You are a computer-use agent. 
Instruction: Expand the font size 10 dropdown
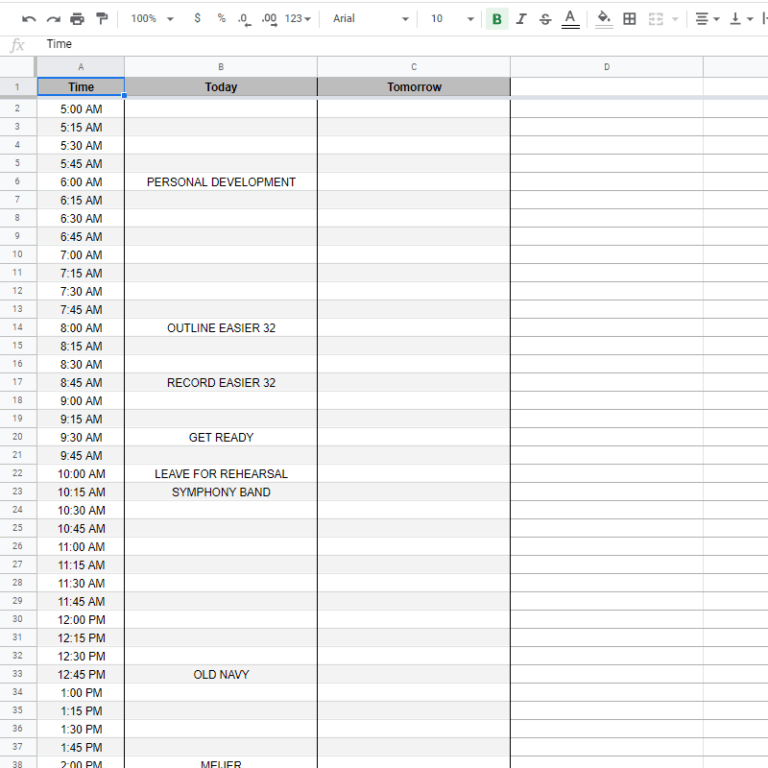(452, 19)
